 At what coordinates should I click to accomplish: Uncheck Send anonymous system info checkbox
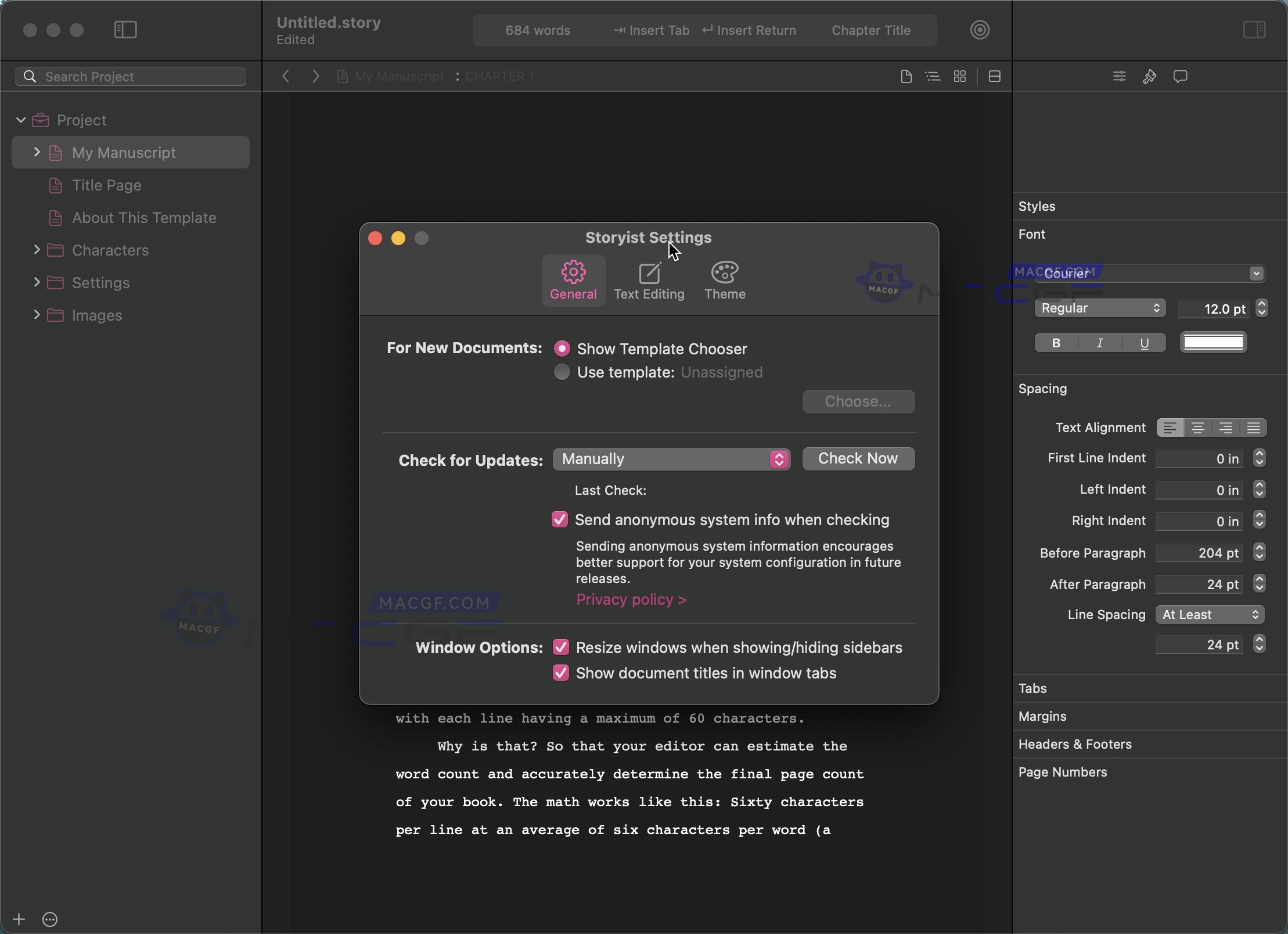click(560, 519)
